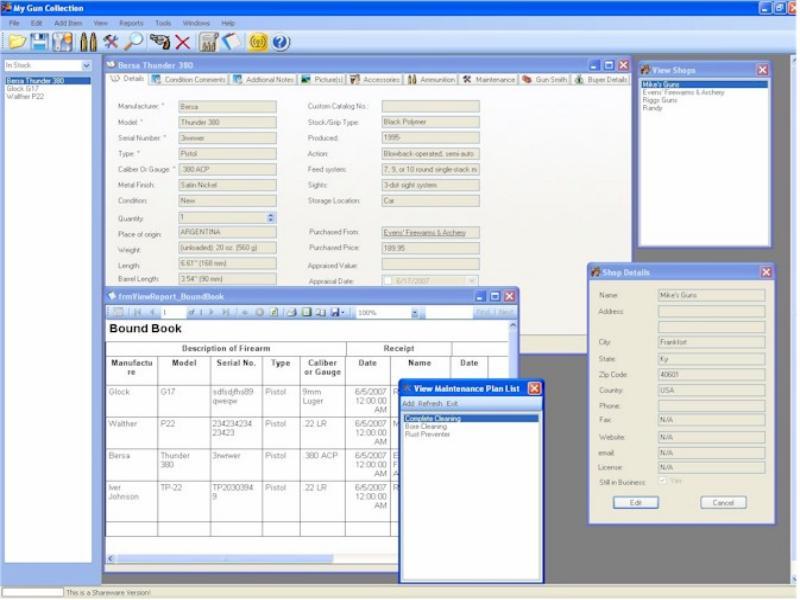The height and width of the screenshot is (600, 800).
Task: Click the yellow square toolbar icon
Action: pos(258,42)
